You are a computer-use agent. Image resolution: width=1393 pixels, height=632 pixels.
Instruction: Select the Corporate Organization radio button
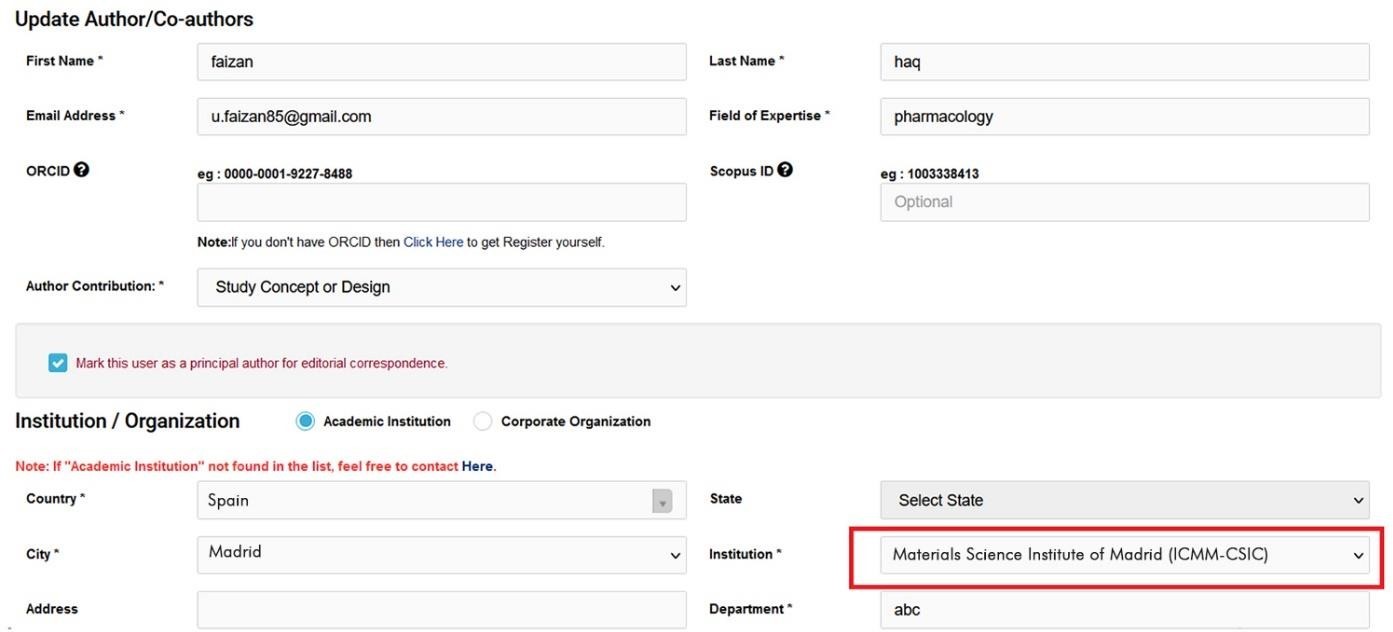[x=483, y=422]
